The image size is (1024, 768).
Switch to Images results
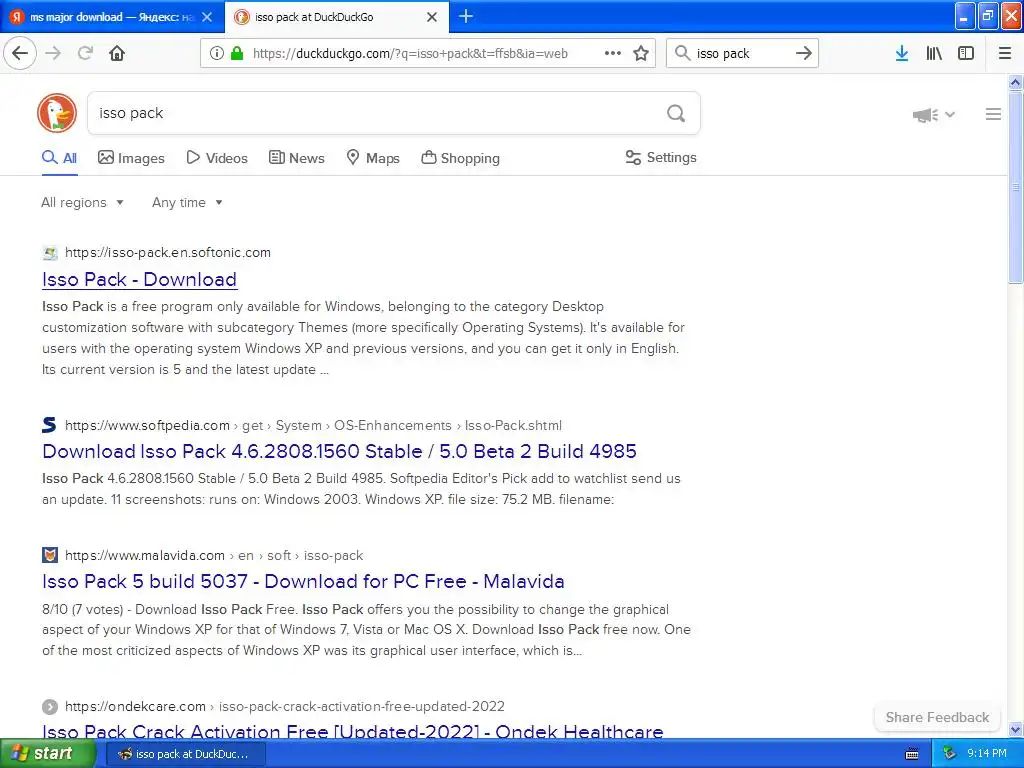131,158
